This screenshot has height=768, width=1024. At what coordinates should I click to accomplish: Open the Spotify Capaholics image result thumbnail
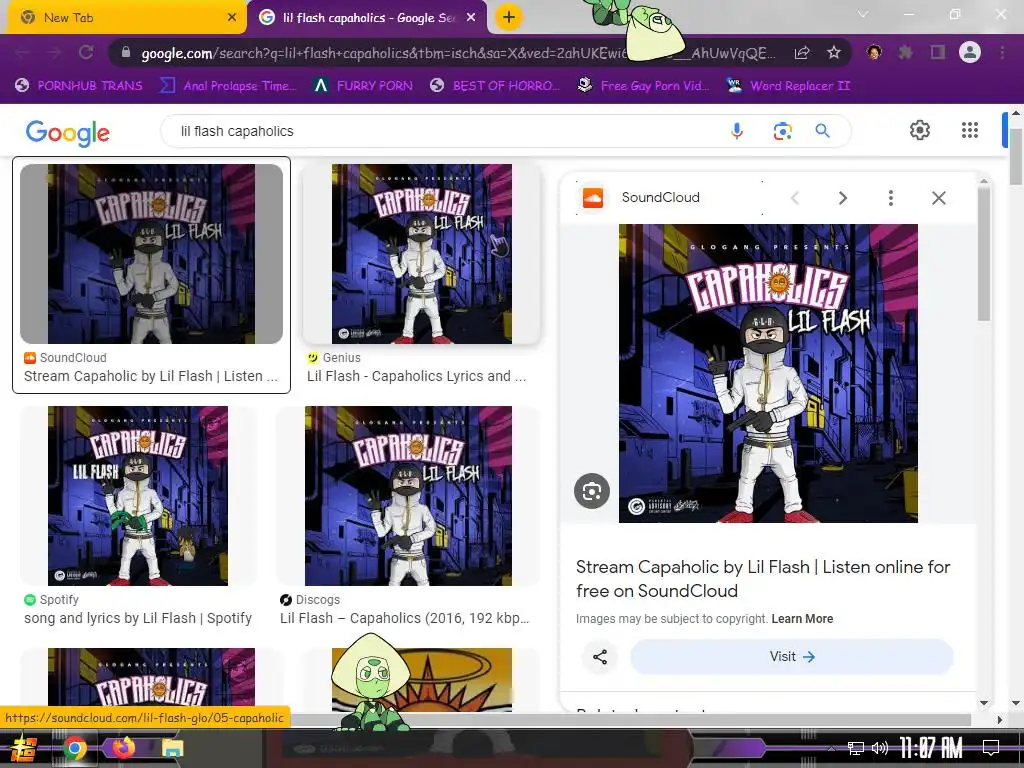(x=138, y=496)
